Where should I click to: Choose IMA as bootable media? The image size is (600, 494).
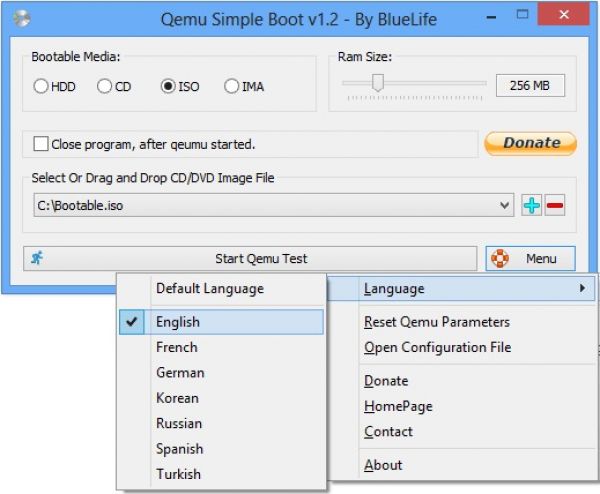click(232, 86)
